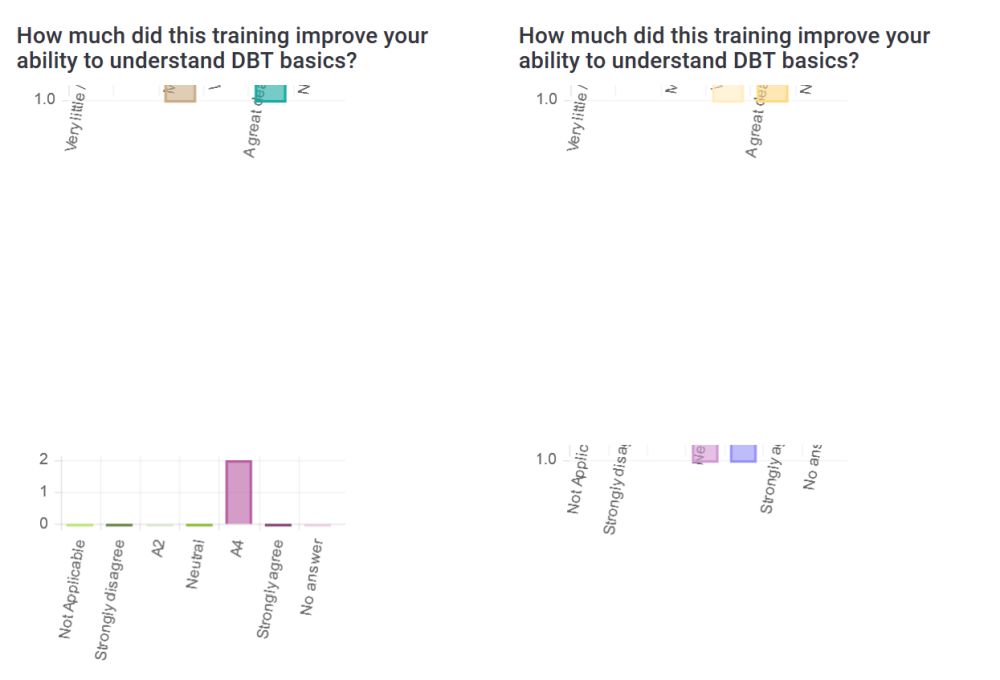
Task: Click the right chart's question title
Action: [724, 48]
